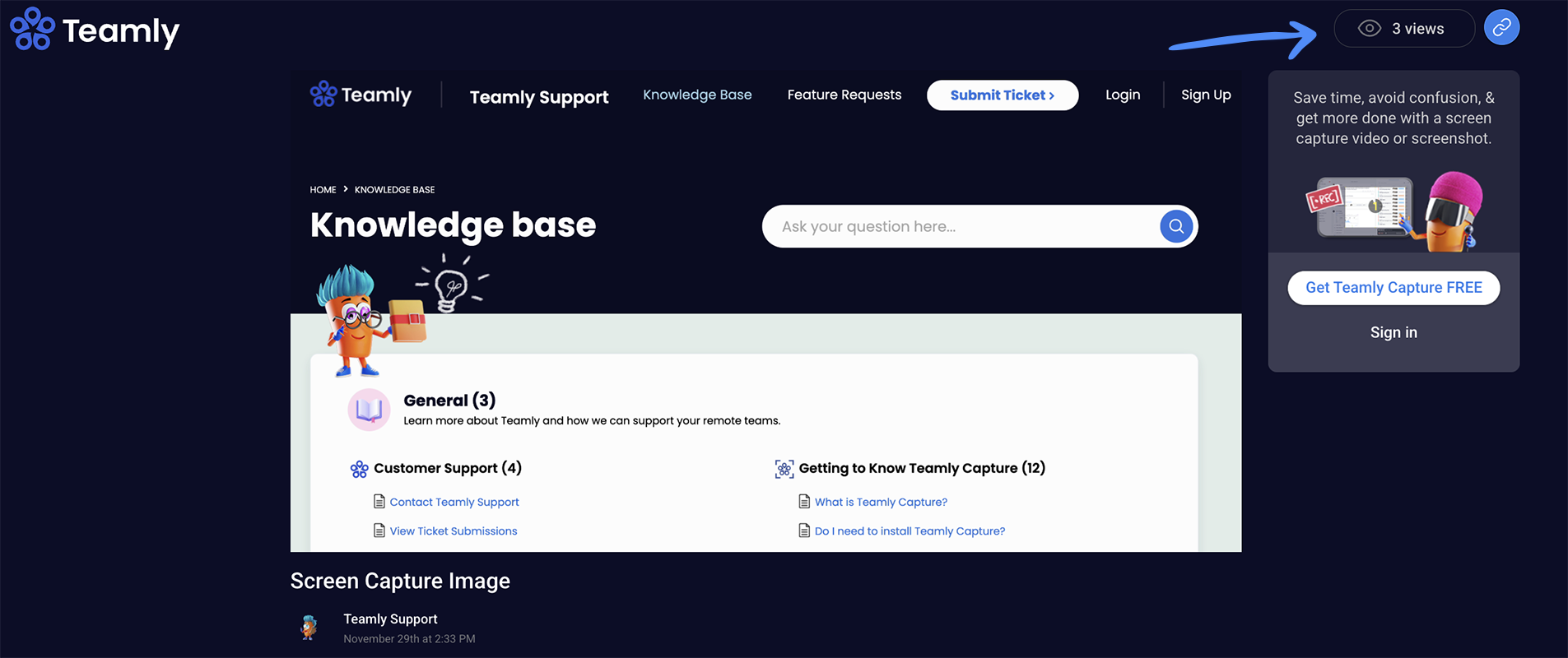This screenshot has width=1568, height=658.
Task: Click the eye icon in the views counter
Action: pos(1369,29)
